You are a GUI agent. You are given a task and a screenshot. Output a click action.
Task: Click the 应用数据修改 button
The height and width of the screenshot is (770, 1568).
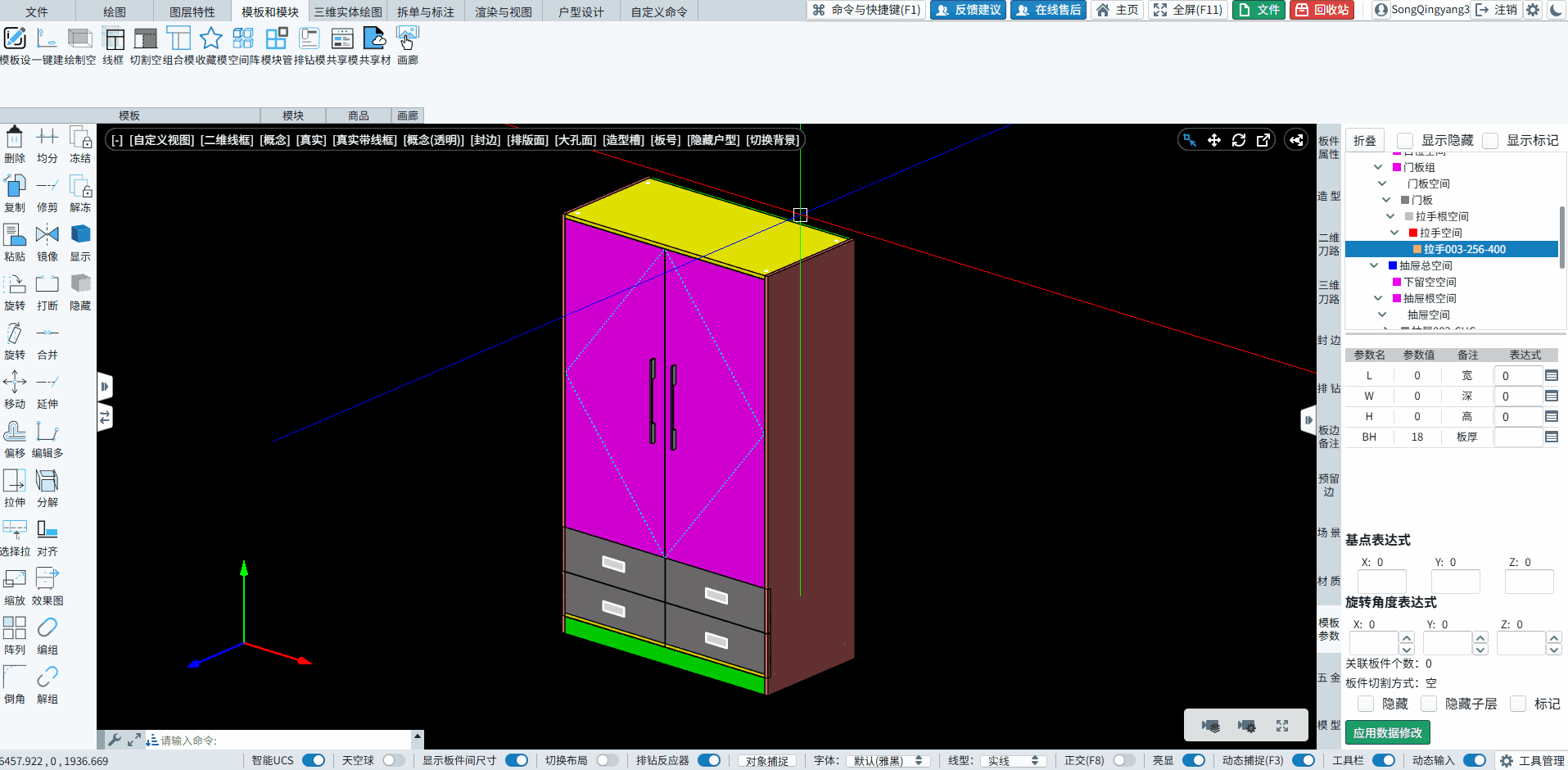click(x=1387, y=732)
